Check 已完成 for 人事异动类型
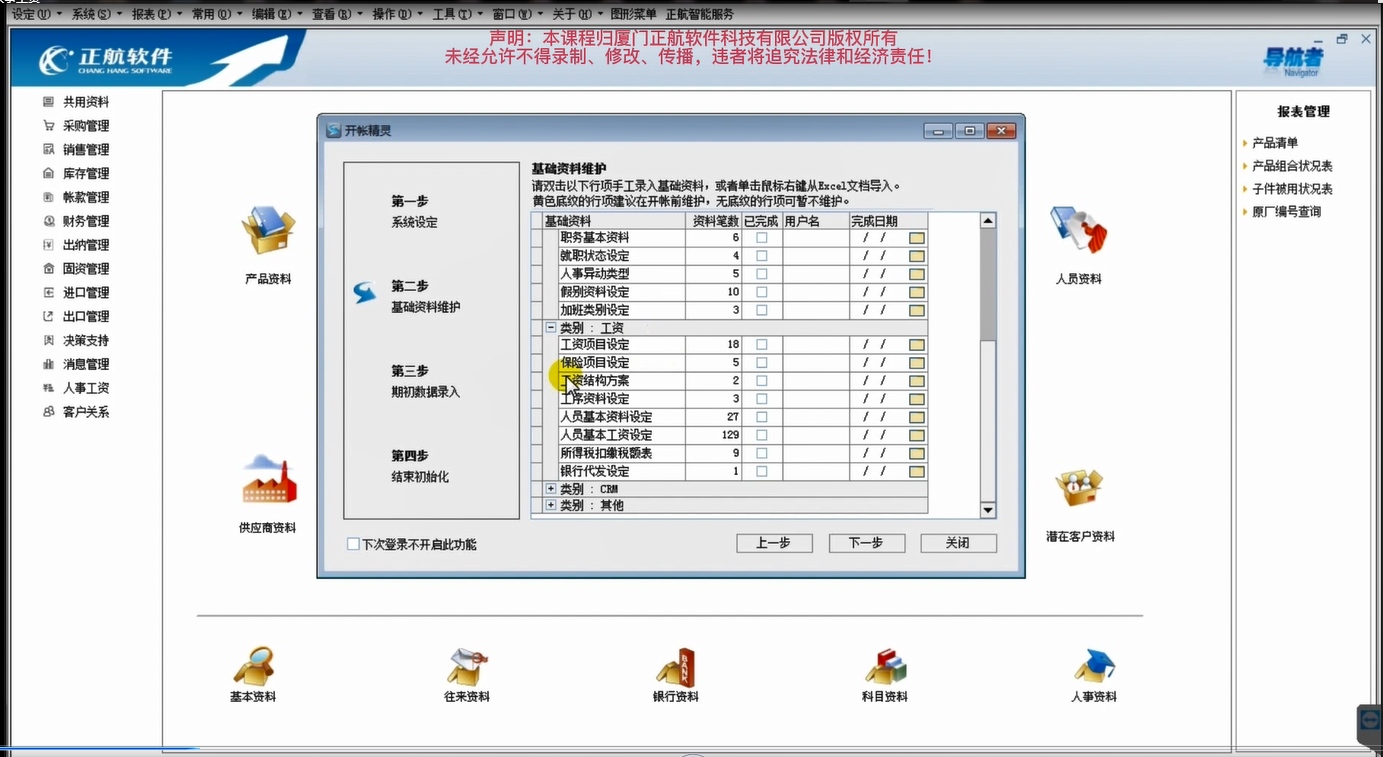1383x757 pixels. [x=762, y=274]
